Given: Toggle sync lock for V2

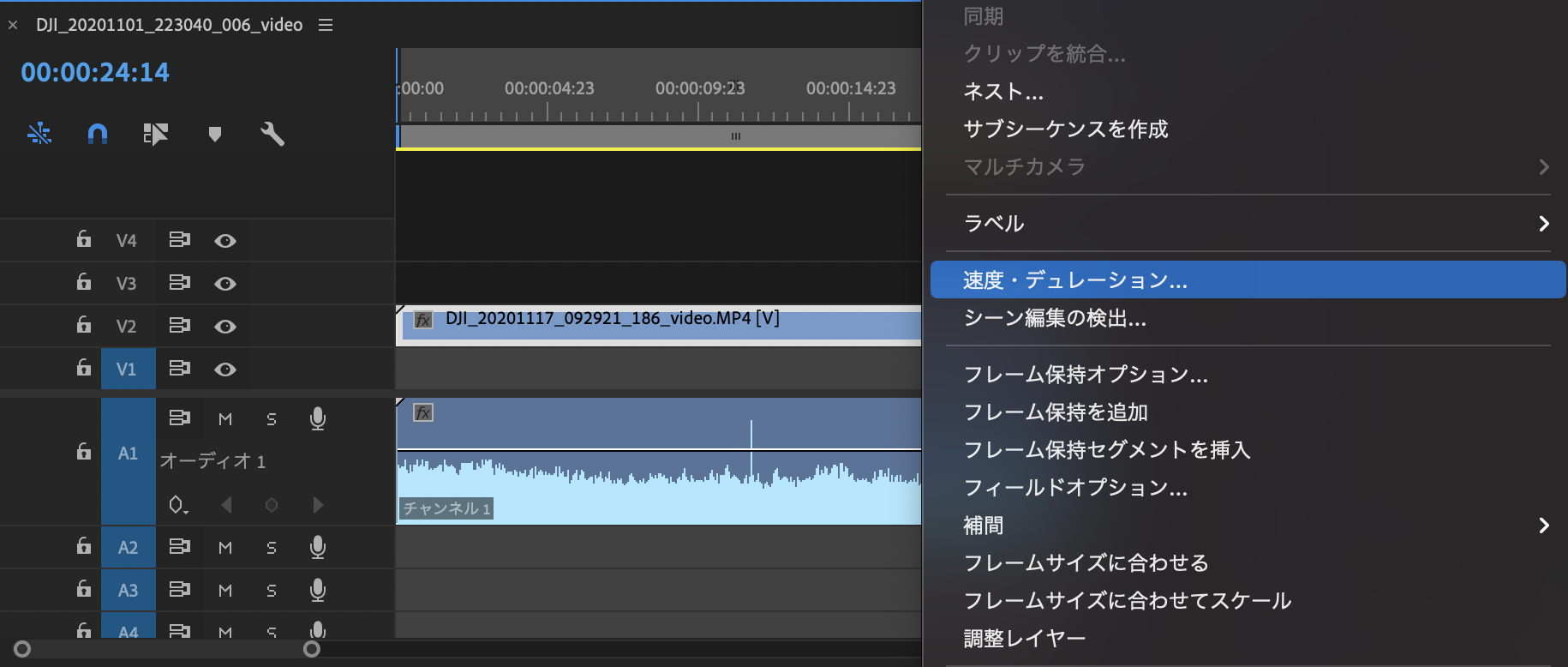Looking at the screenshot, I should (179, 325).
